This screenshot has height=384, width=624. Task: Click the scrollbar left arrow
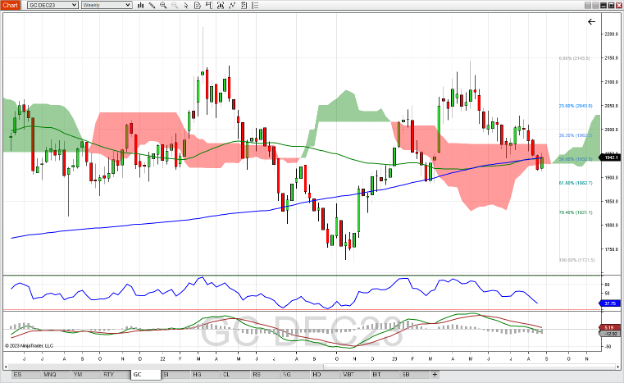point(6,367)
